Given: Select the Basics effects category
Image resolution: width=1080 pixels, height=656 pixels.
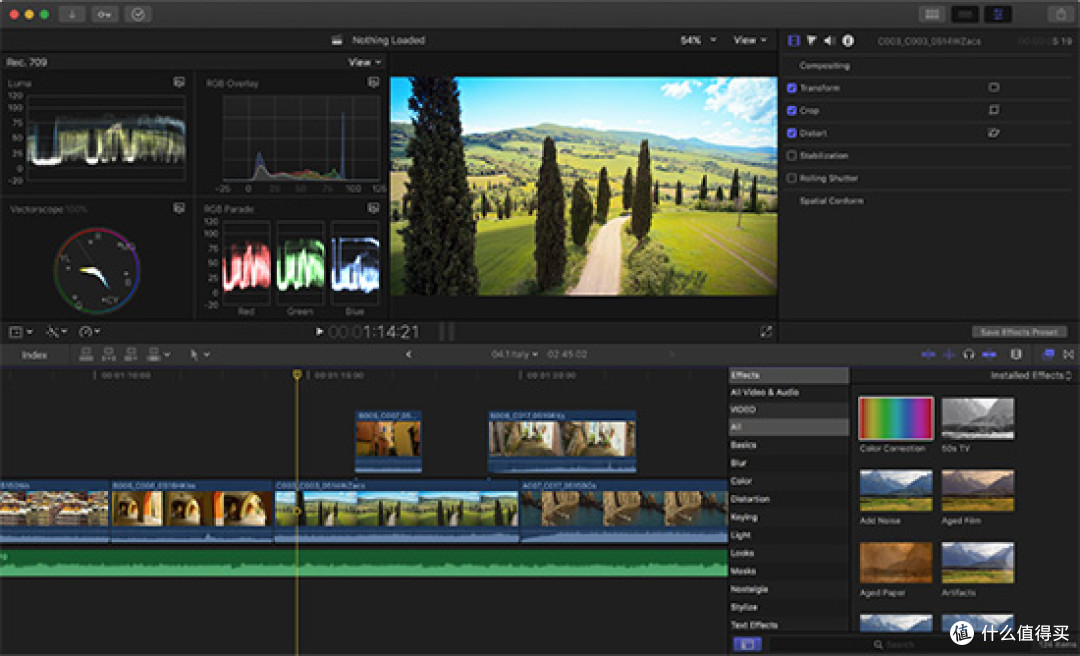Looking at the screenshot, I should (743, 444).
